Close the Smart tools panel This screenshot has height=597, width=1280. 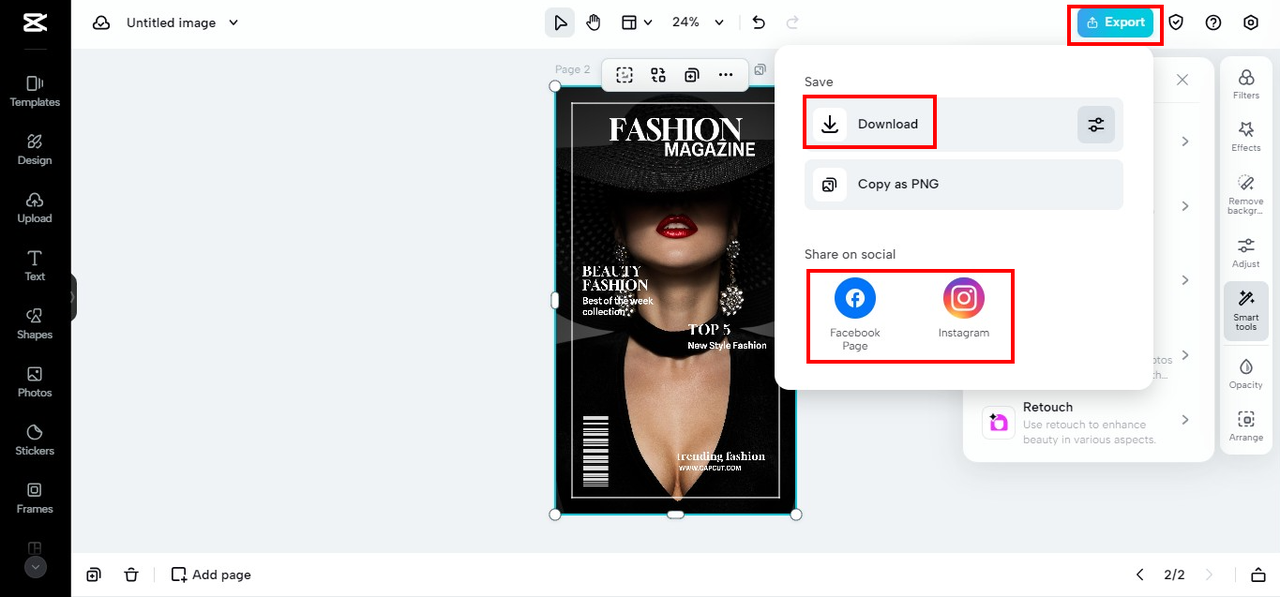[1182, 80]
